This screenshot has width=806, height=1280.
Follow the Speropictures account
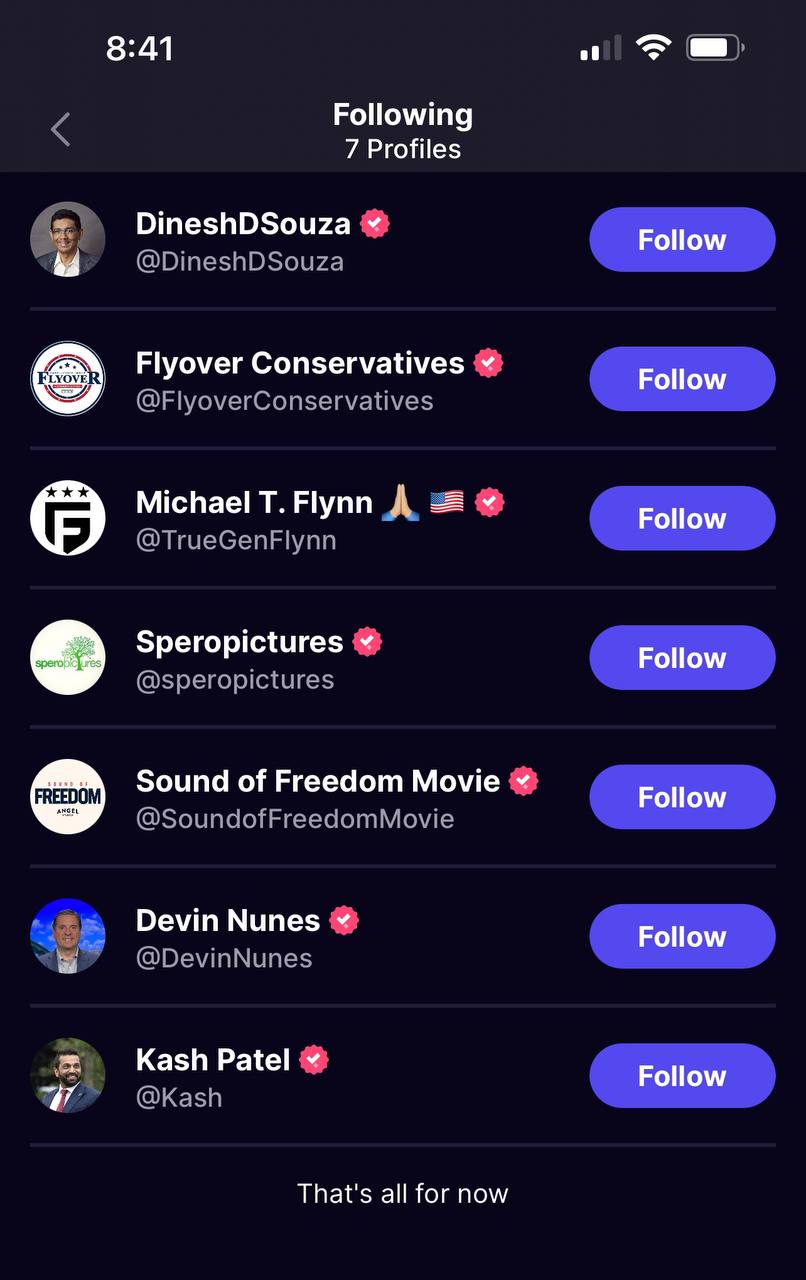682,658
